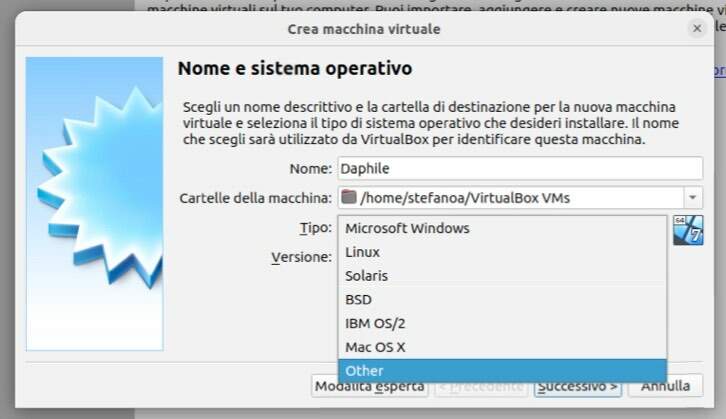Close the Crea macchina virtuale dialog

click(697, 29)
